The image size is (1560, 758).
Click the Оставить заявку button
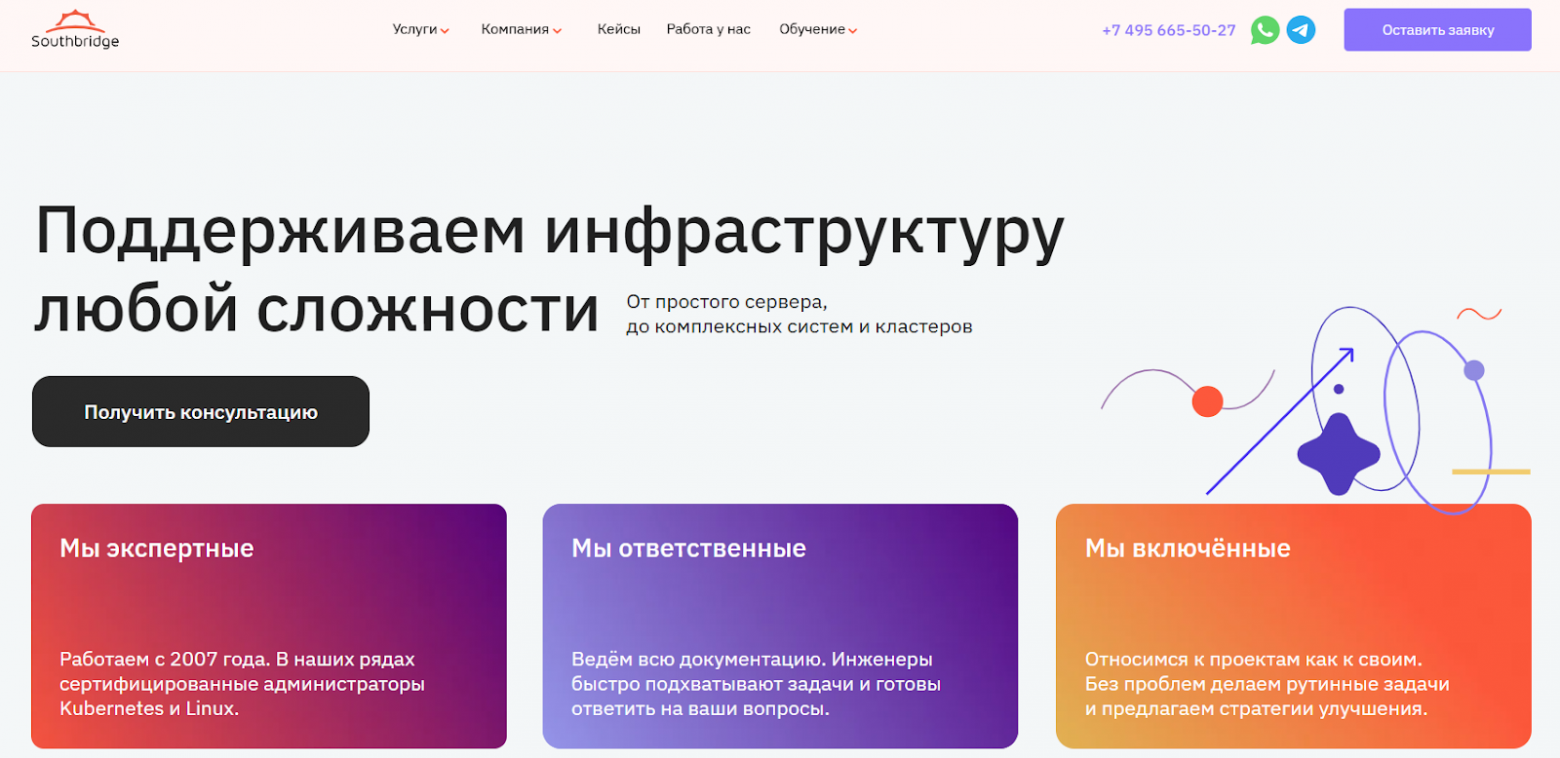pyautogui.click(x=1437, y=29)
